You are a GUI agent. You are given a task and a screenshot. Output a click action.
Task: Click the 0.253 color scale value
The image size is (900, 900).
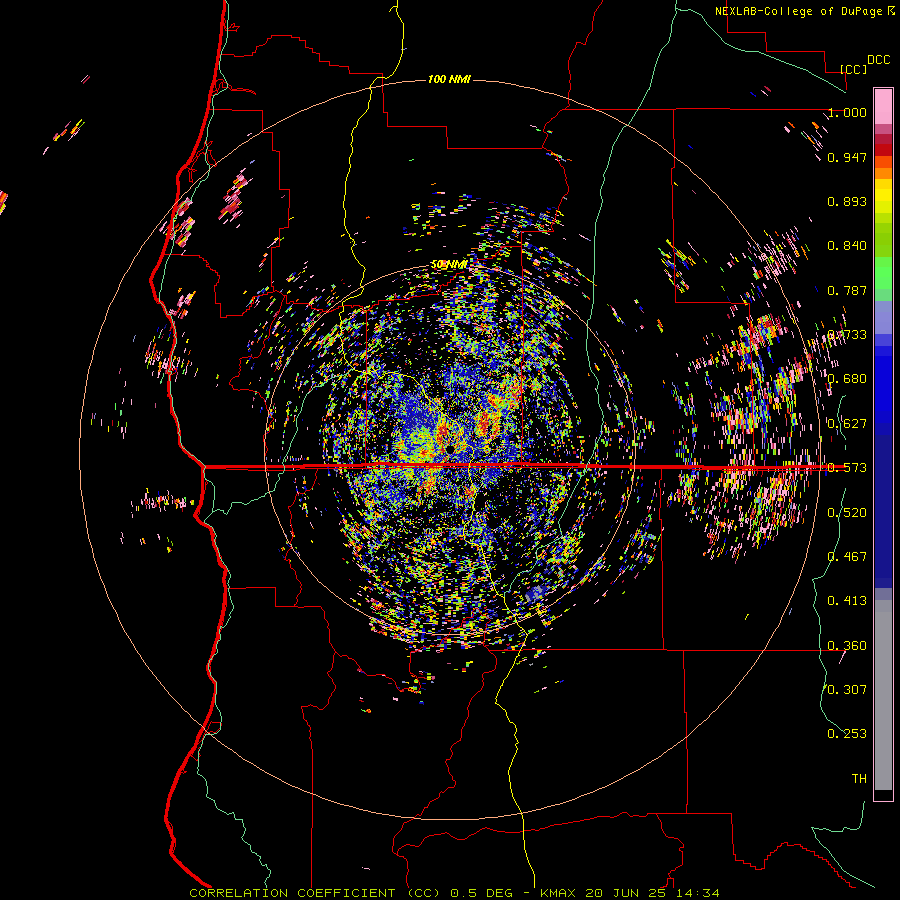pos(847,734)
